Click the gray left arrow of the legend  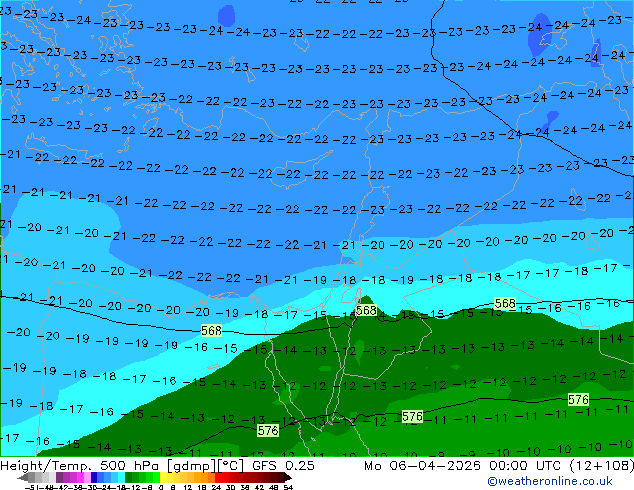coord(23,477)
